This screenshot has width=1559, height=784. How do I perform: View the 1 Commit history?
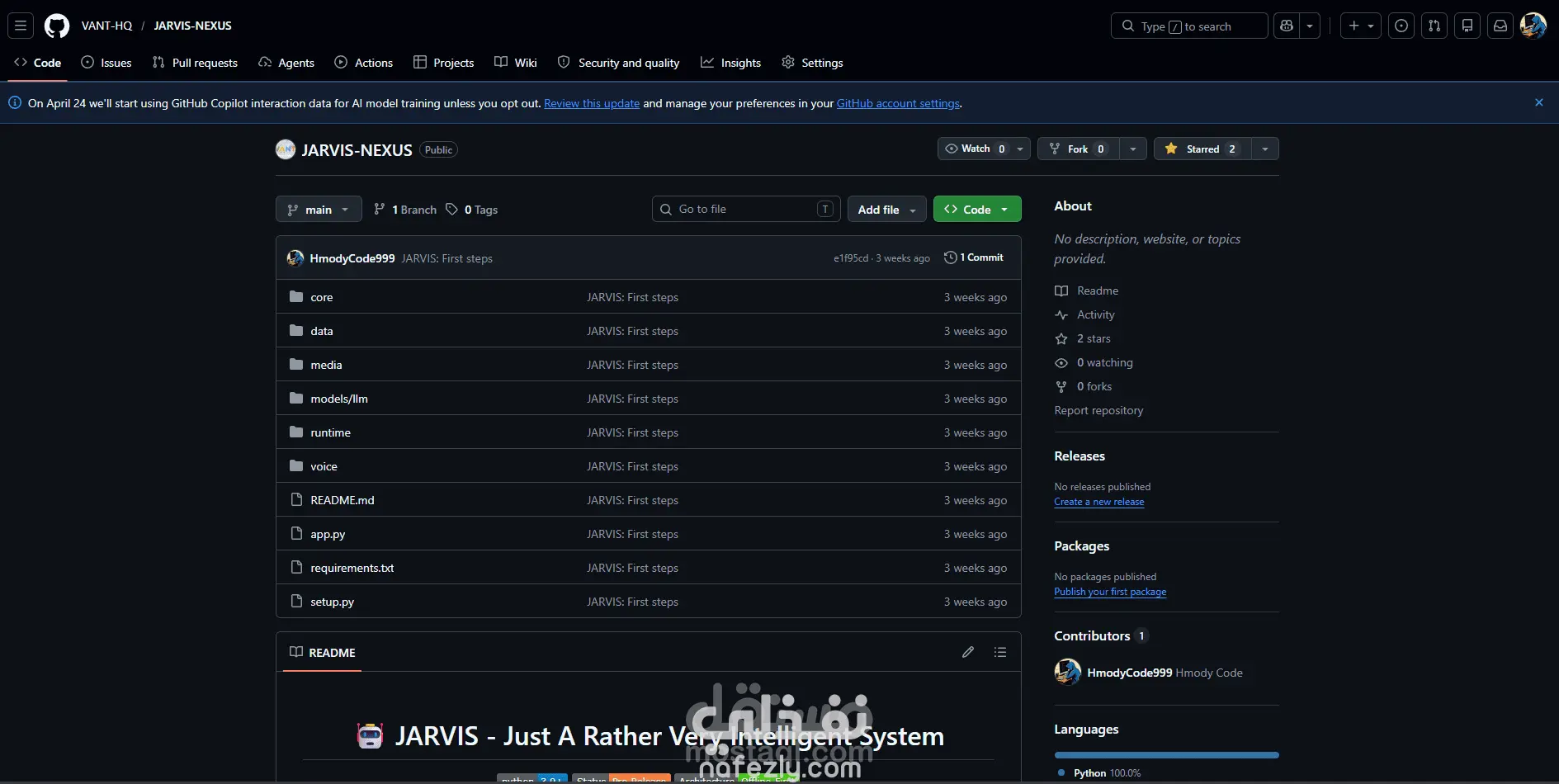click(974, 257)
